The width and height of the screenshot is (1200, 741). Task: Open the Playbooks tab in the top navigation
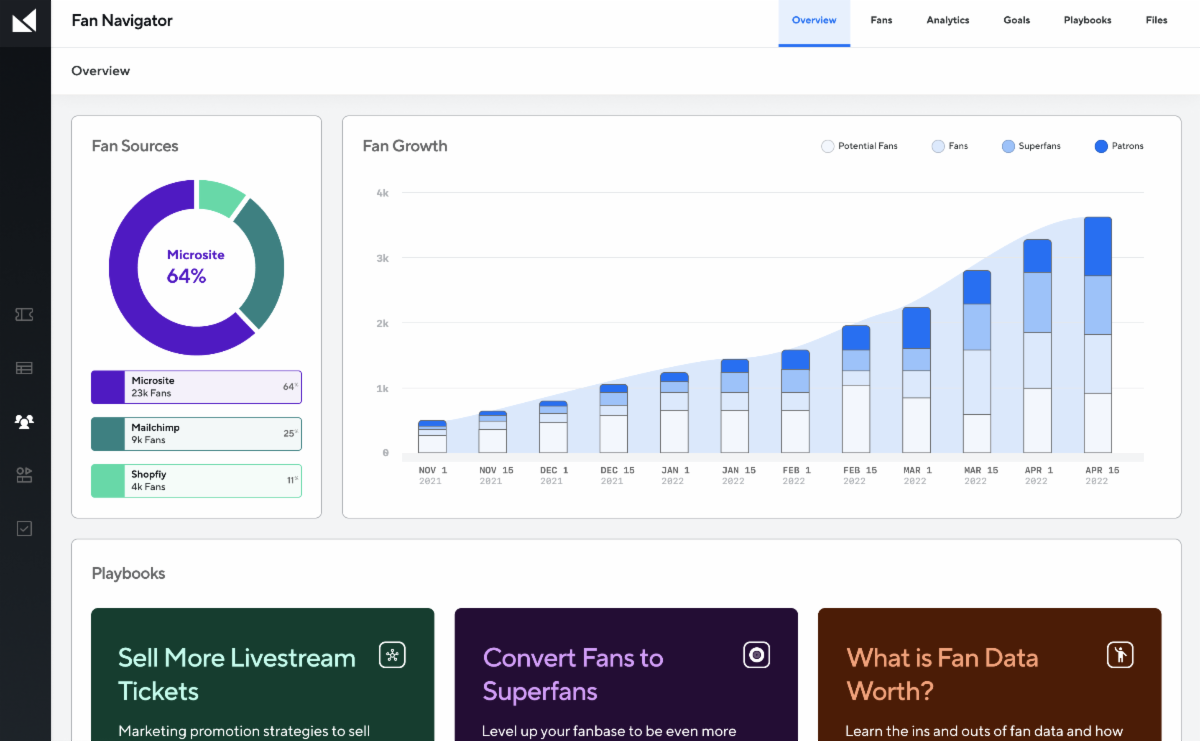pos(1088,21)
